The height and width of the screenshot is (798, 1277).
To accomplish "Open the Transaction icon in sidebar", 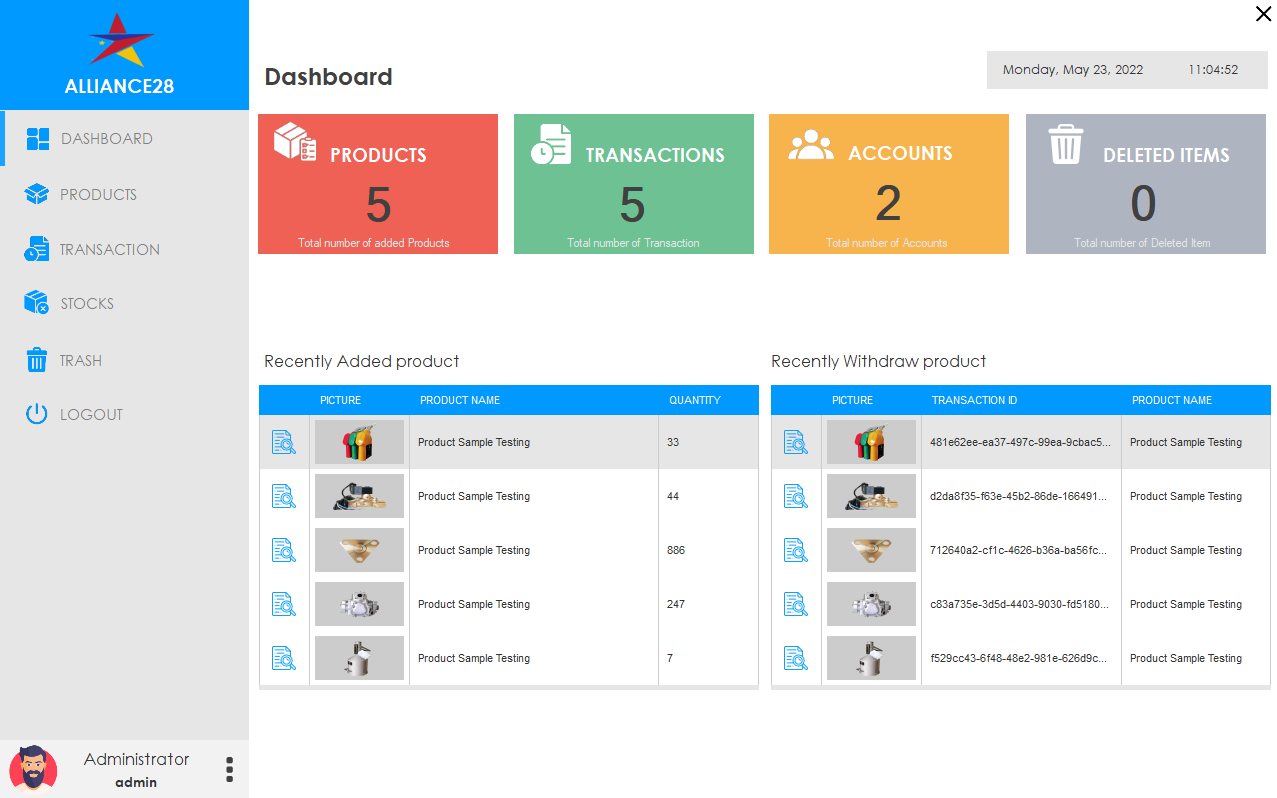I will (x=38, y=248).
